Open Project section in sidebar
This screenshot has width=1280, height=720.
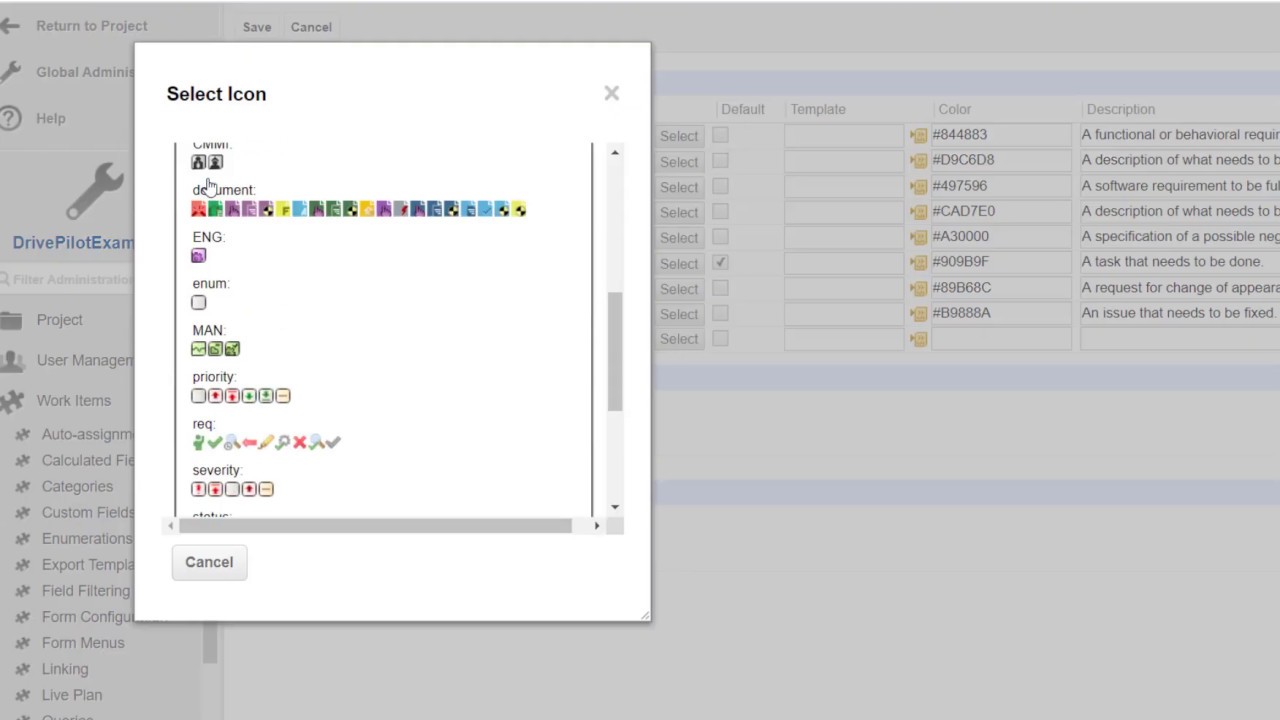60,320
